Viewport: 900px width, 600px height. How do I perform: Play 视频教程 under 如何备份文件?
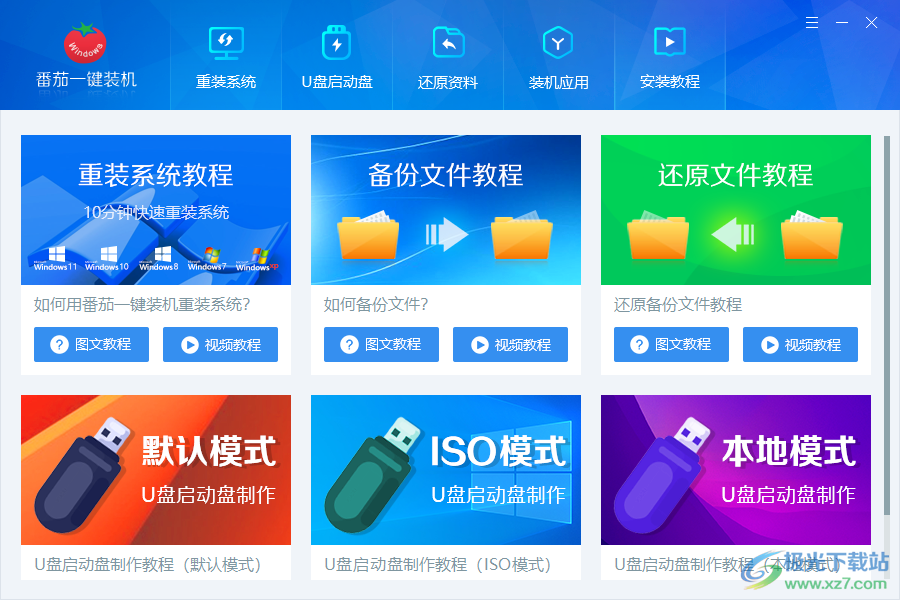tap(510, 344)
